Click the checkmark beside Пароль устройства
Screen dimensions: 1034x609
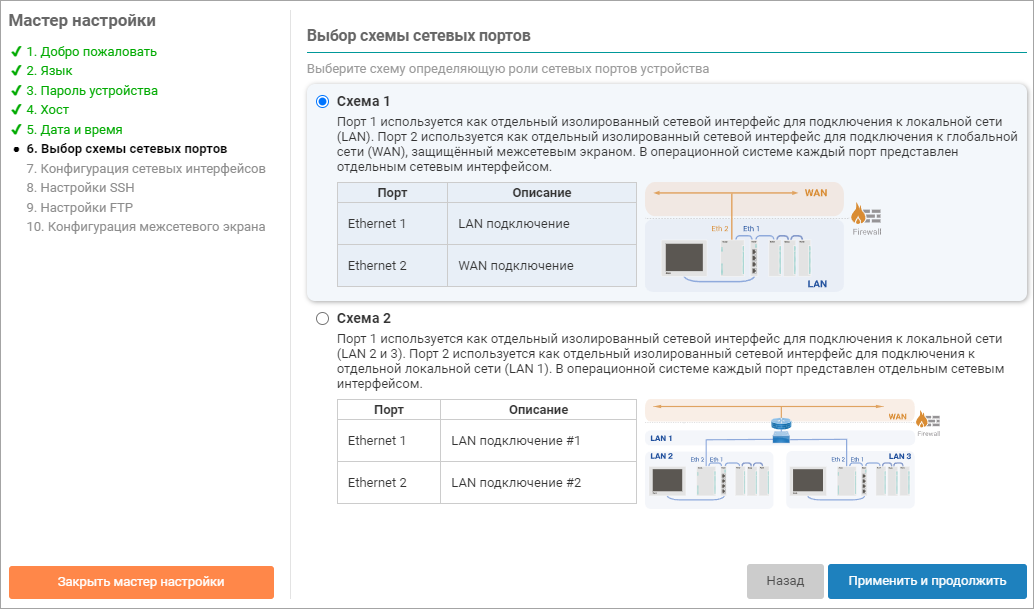tap(16, 91)
